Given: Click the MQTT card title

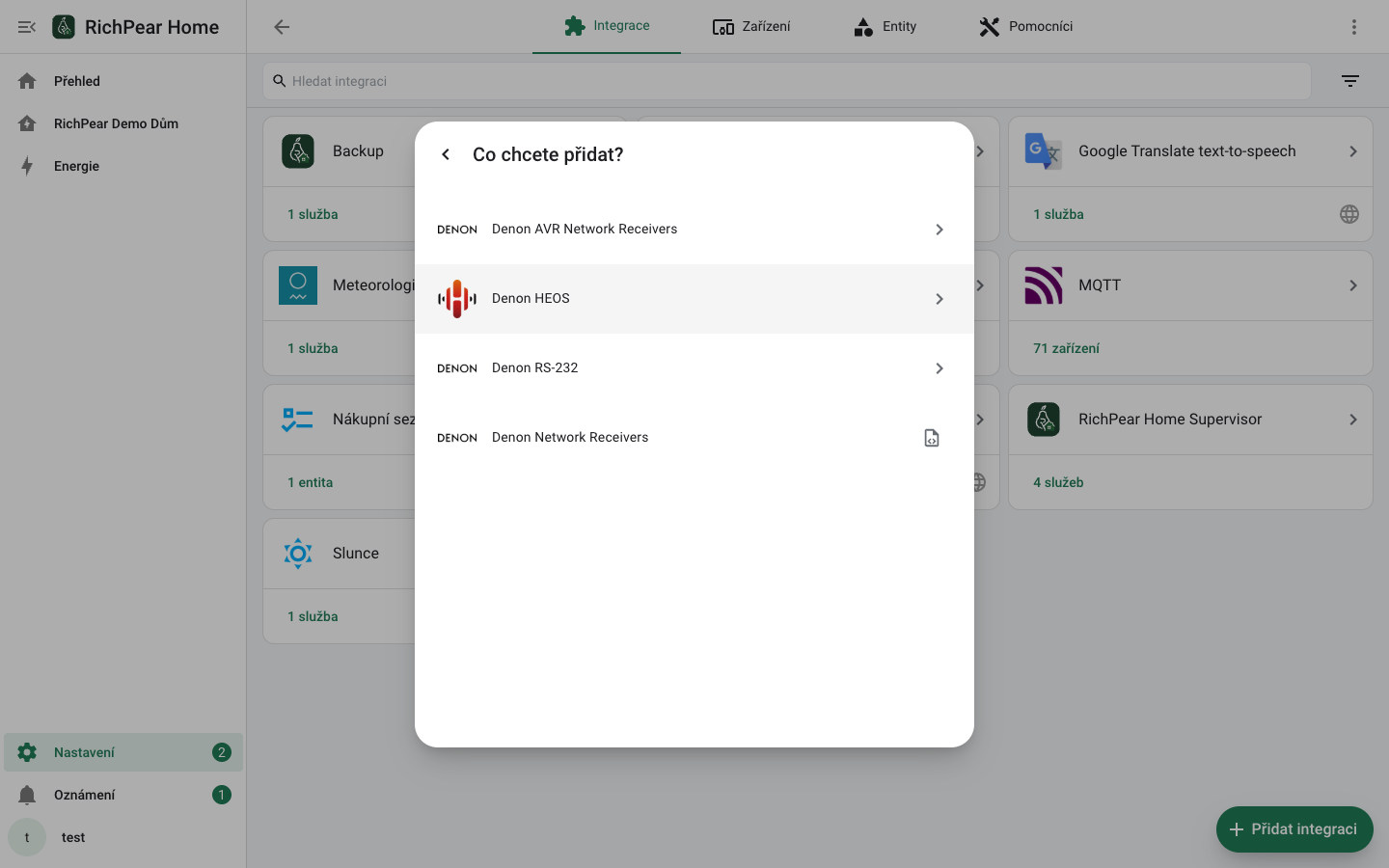Looking at the screenshot, I should click(1100, 285).
